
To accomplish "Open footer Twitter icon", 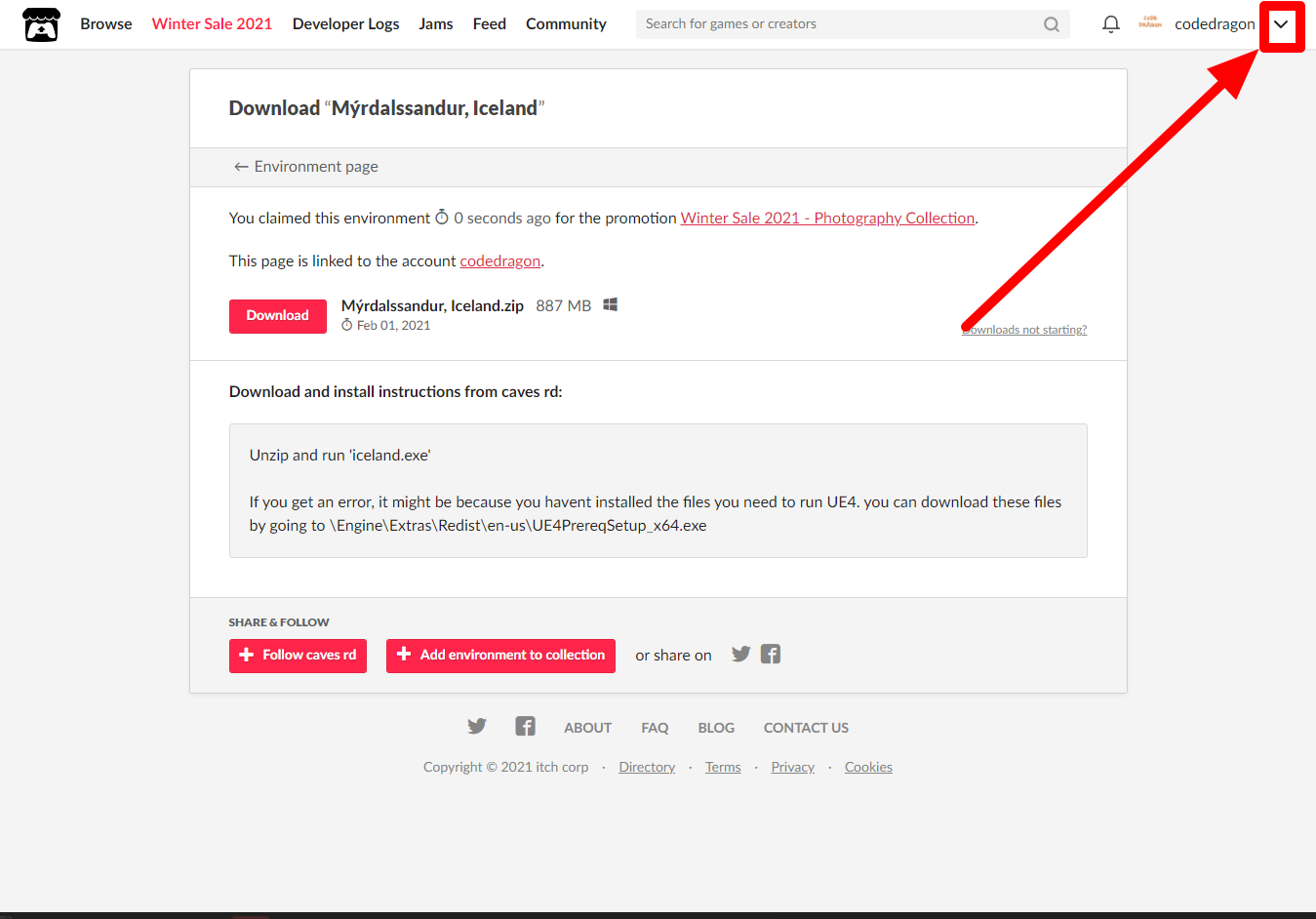I will click(x=477, y=726).
